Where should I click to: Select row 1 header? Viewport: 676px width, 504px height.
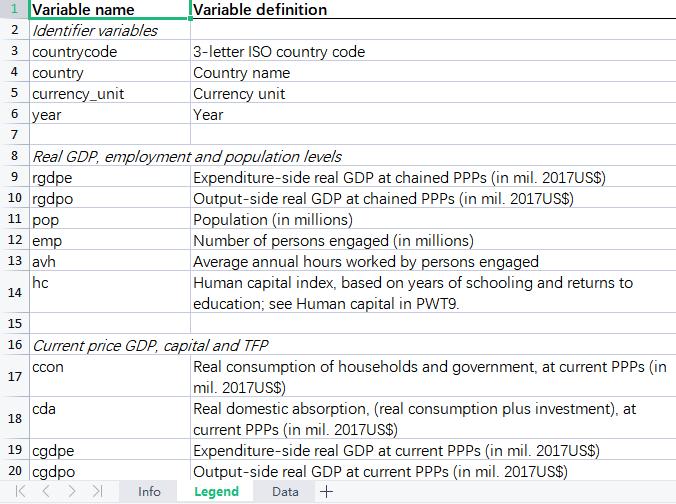pos(14,10)
